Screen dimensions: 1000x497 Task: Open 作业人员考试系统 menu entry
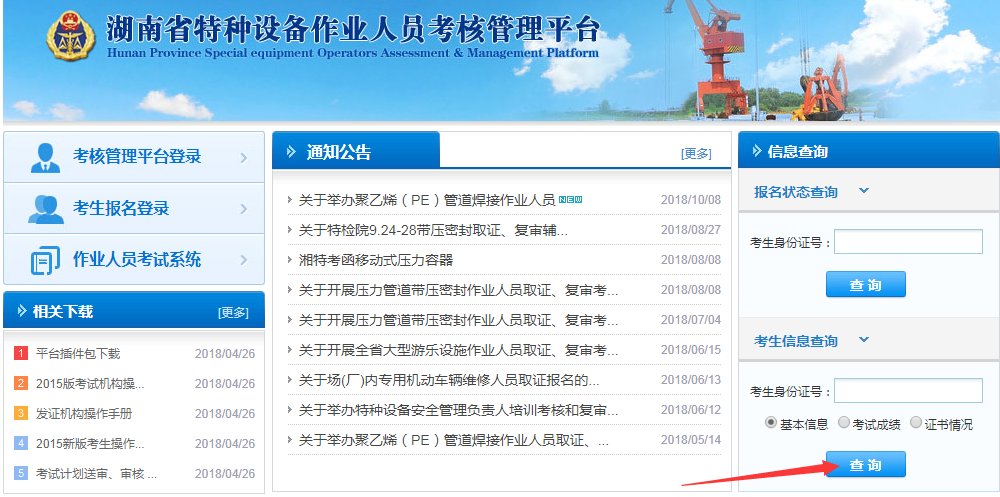[x=134, y=259]
